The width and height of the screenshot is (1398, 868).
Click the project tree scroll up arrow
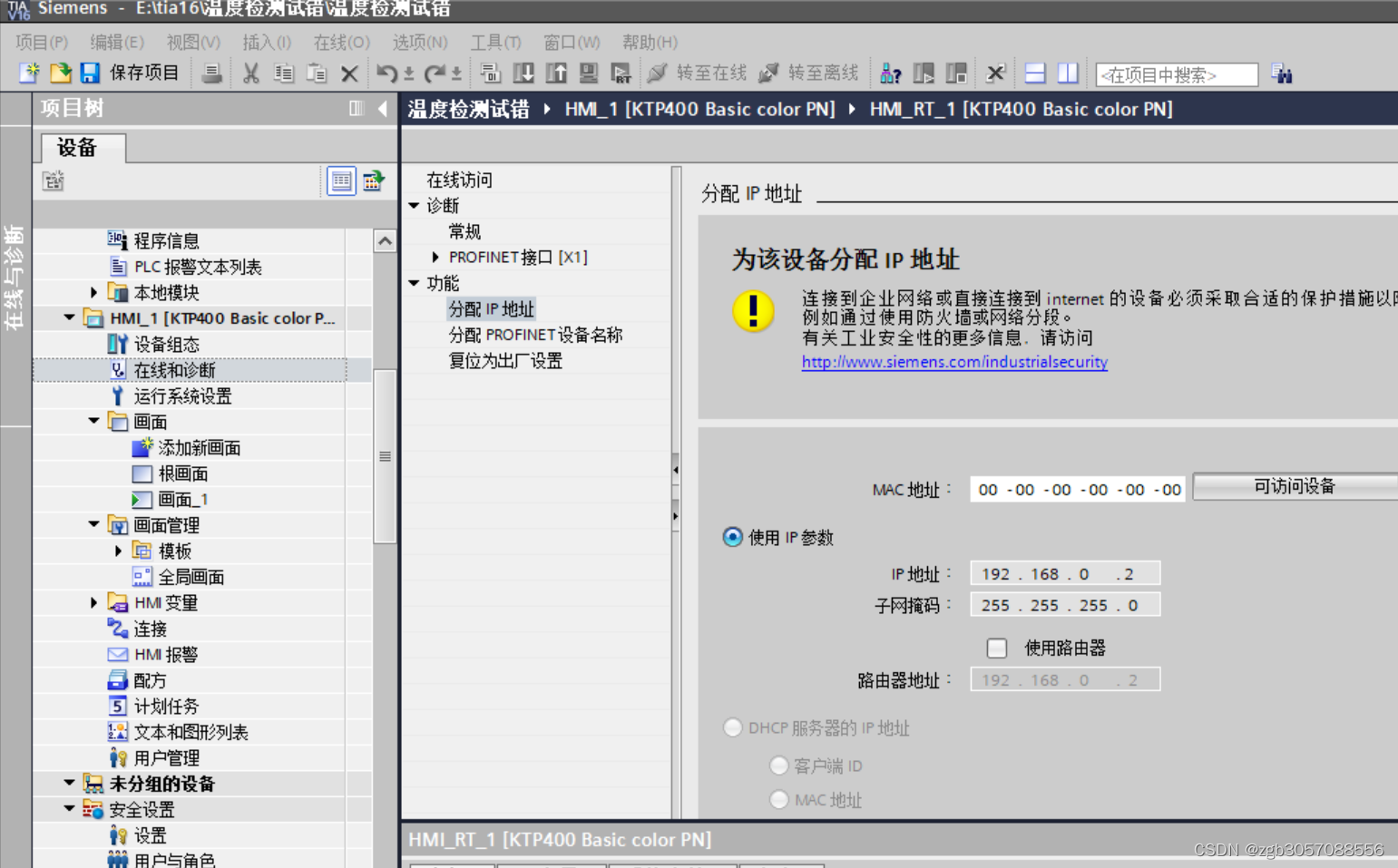coord(385,241)
